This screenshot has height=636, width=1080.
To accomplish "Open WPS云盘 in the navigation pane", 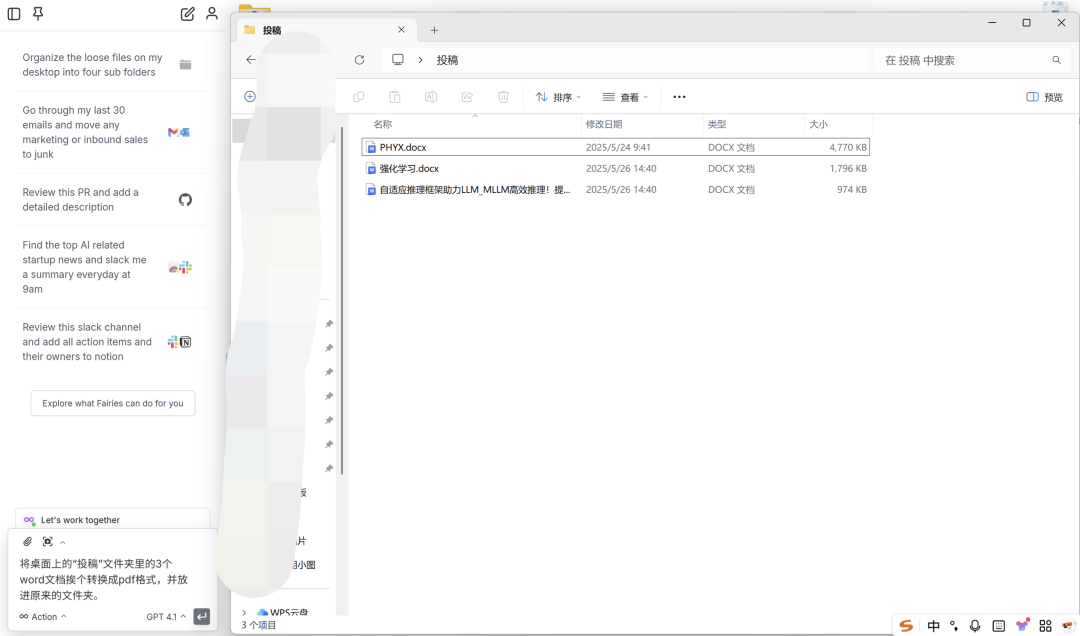I will [282, 612].
